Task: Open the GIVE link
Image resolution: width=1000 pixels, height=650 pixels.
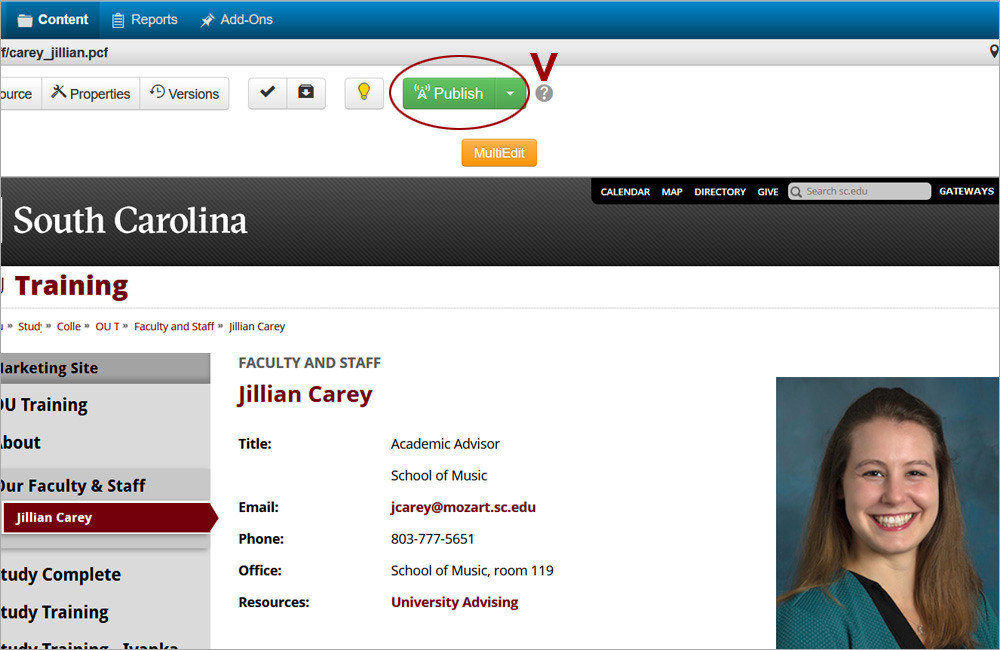Action: click(767, 192)
